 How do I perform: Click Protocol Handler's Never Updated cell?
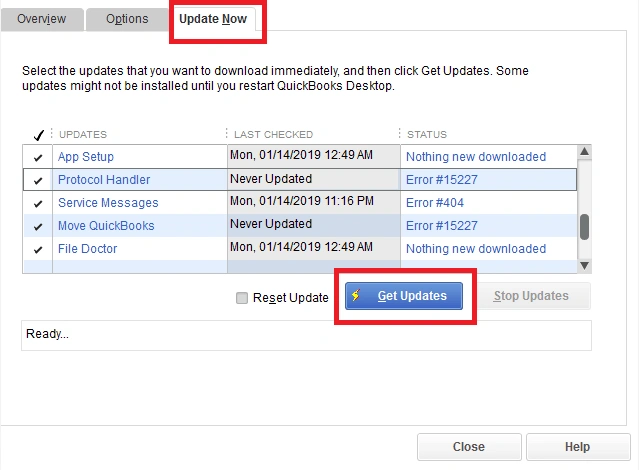click(314, 179)
